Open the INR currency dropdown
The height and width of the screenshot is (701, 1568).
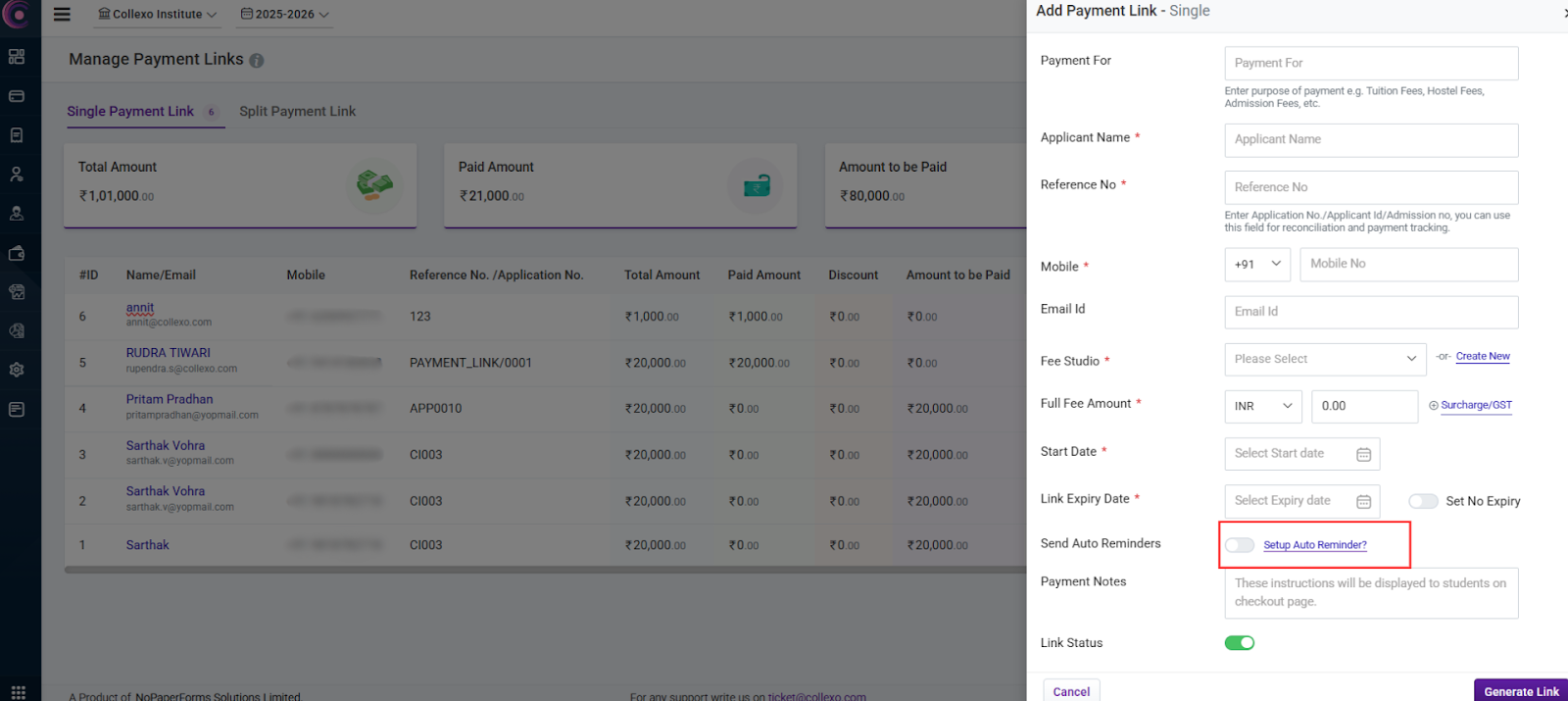tap(1263, 406)
